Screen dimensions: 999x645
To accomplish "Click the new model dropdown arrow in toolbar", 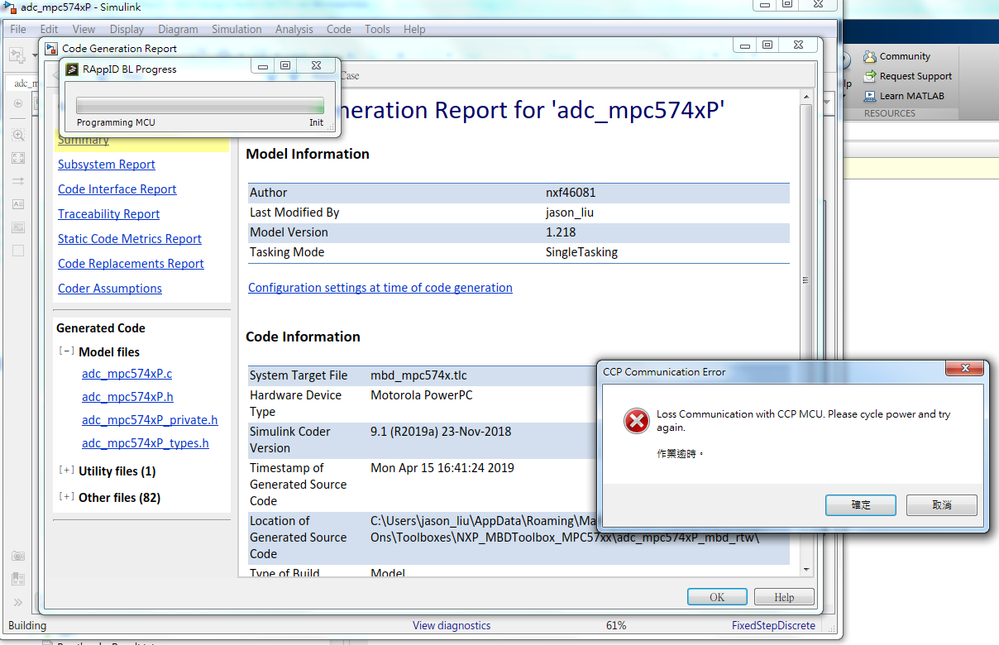I will click(x=34, y=55).
